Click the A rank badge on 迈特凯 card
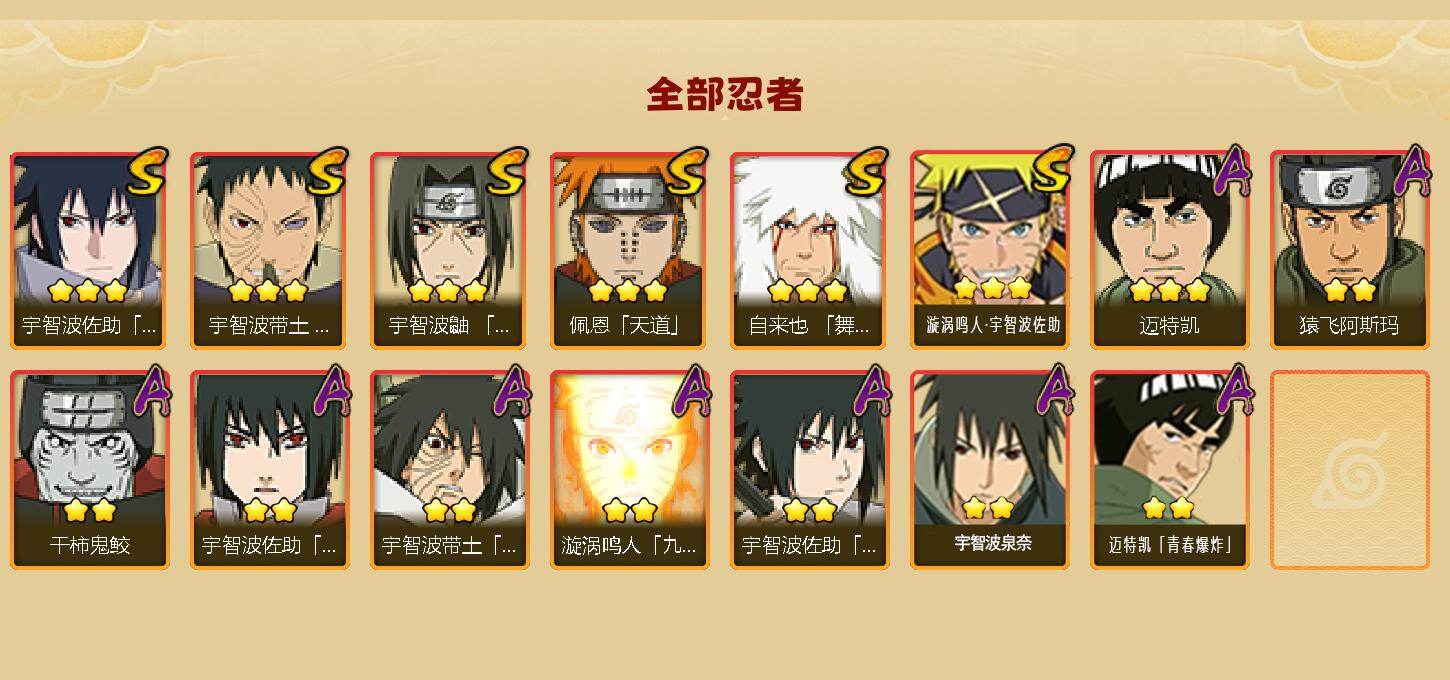Viewport: 1450px width, 680px height. coord(1232,171)
